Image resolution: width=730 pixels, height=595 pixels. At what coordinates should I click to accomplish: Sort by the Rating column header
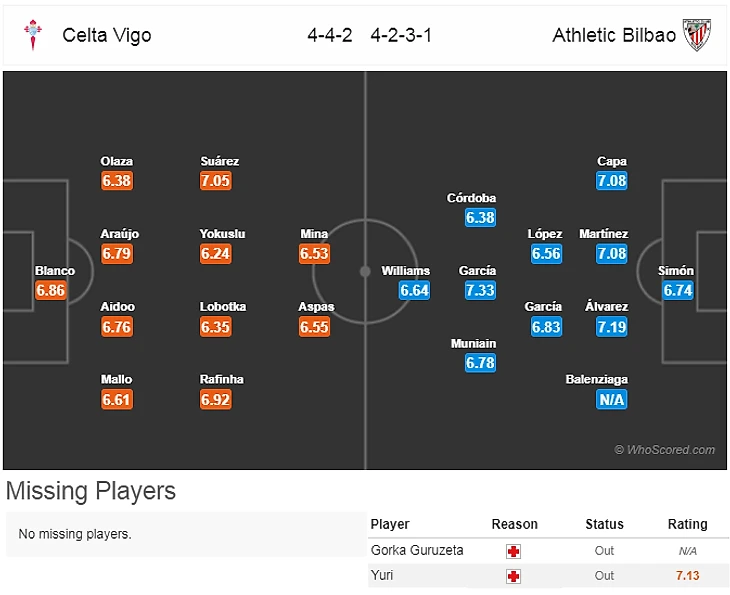coord(687,525)
